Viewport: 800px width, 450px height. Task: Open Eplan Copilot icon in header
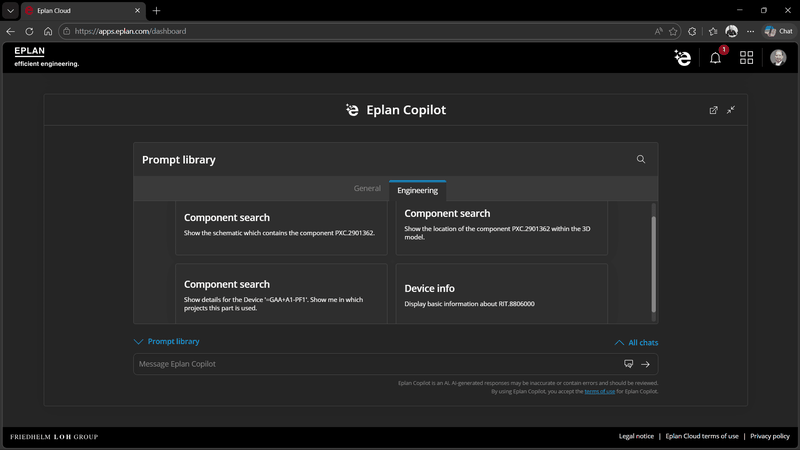[682, 58]
